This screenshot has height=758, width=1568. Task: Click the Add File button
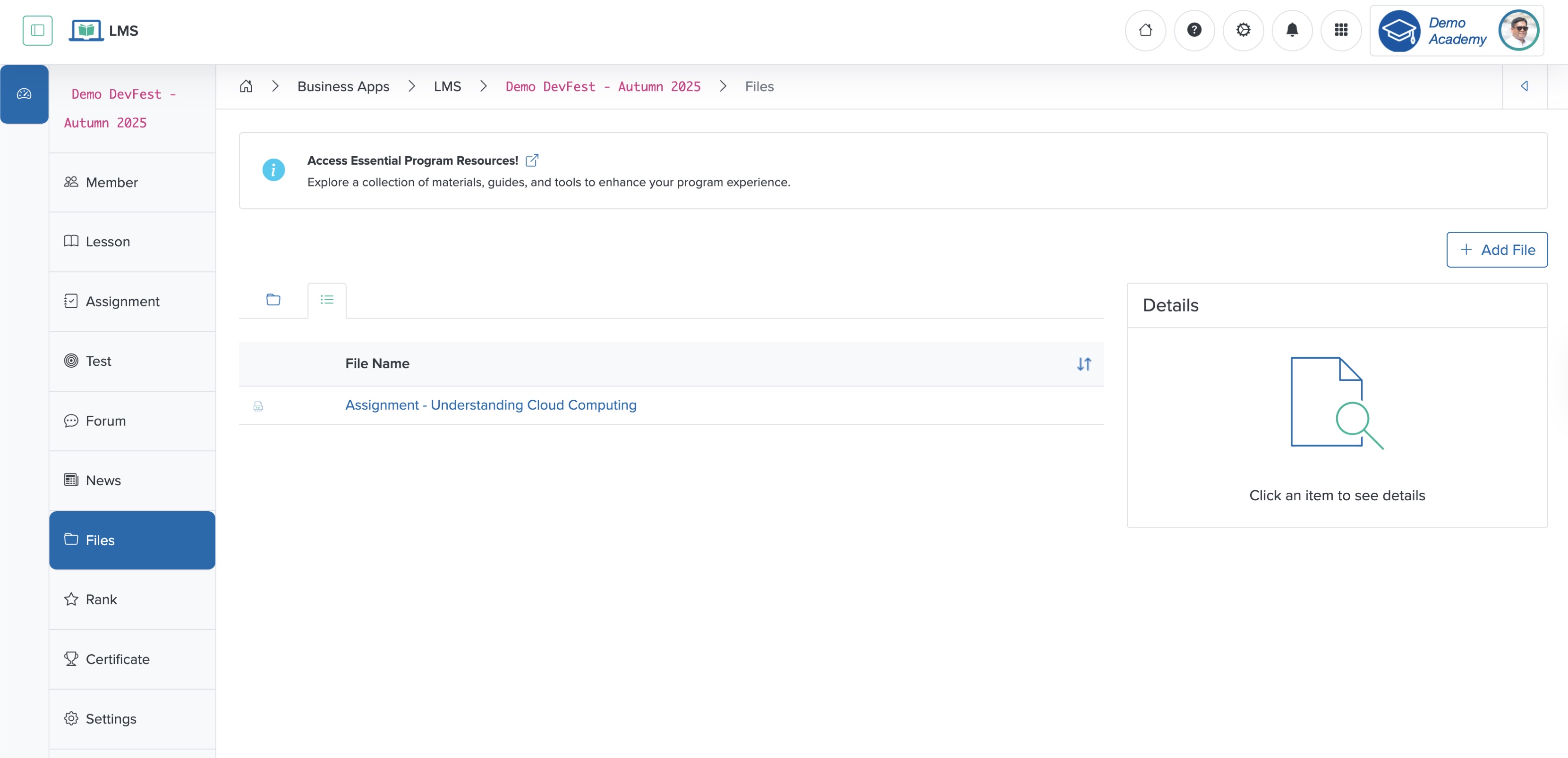coord(1497,249)
